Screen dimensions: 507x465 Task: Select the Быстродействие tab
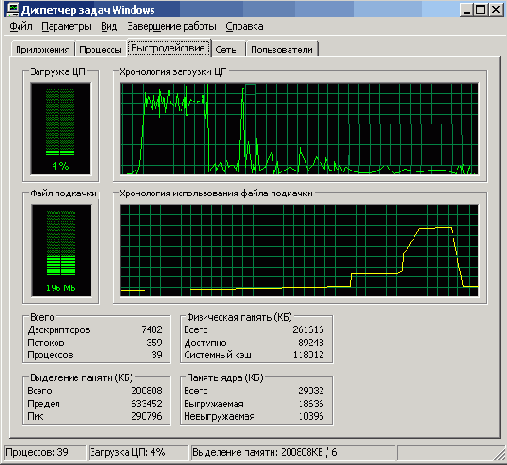(x=169, y=48)
